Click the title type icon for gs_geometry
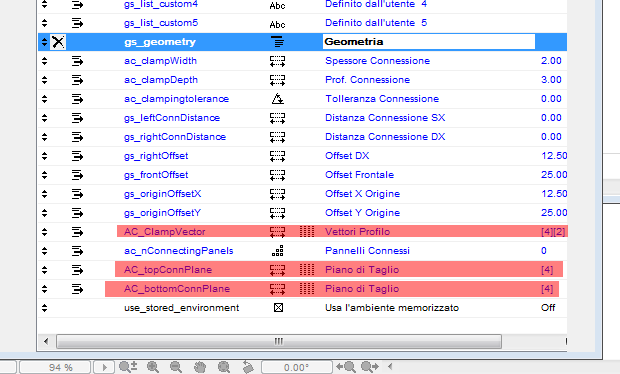The height and width of the screenshot is (374, 620). point(278,42)
